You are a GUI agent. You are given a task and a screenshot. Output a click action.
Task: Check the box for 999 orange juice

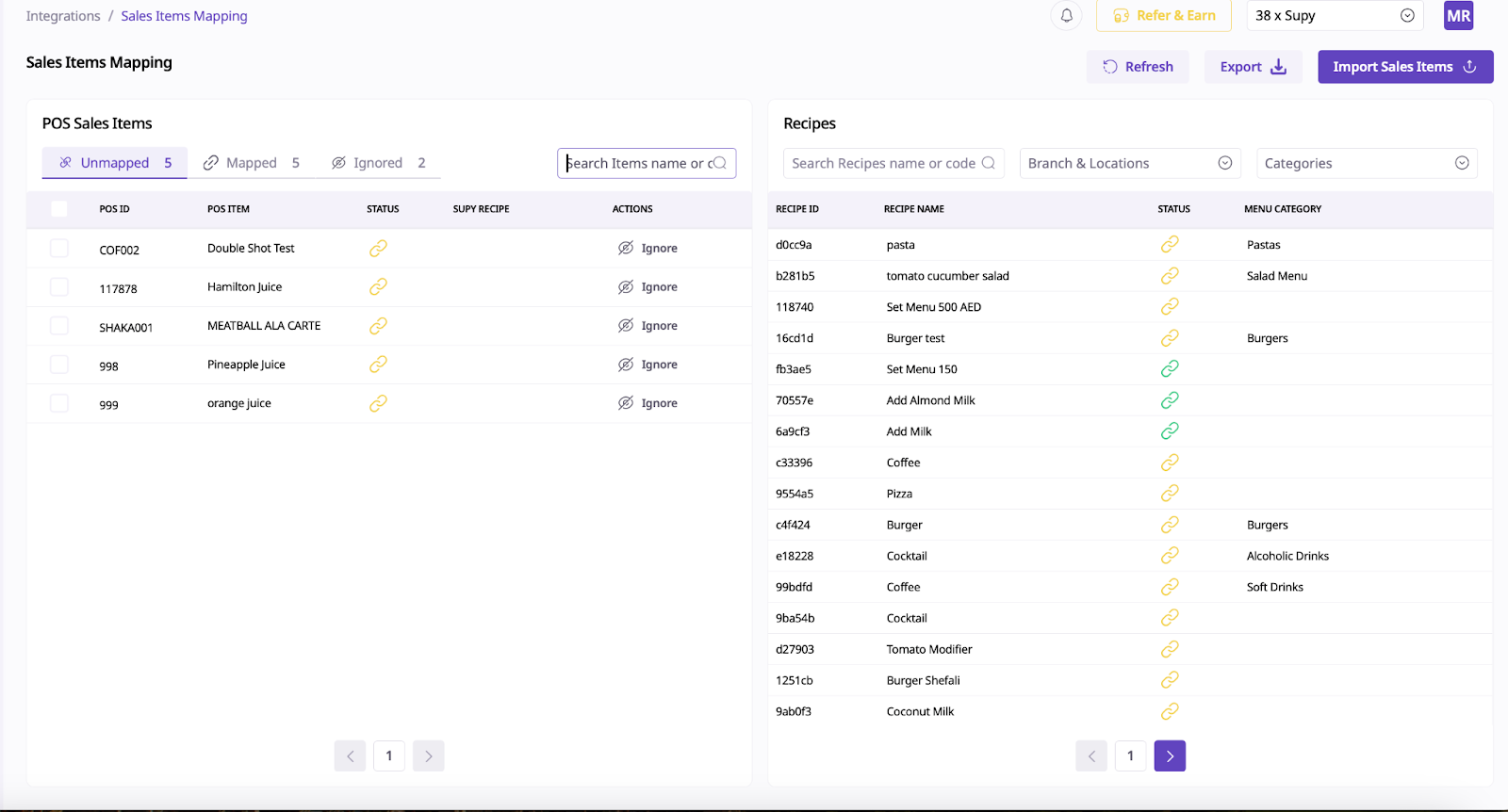pos(59,403)
